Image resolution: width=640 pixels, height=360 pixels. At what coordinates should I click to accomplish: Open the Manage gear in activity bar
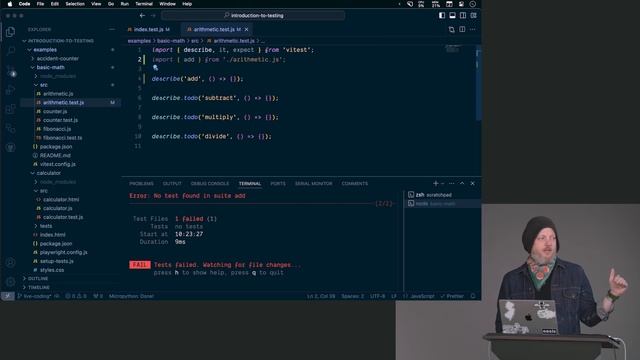[x=11, y=281]
